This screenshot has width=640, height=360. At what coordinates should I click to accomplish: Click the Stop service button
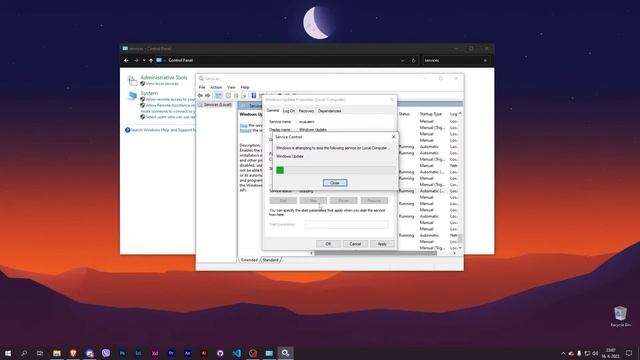coord(313,200)
